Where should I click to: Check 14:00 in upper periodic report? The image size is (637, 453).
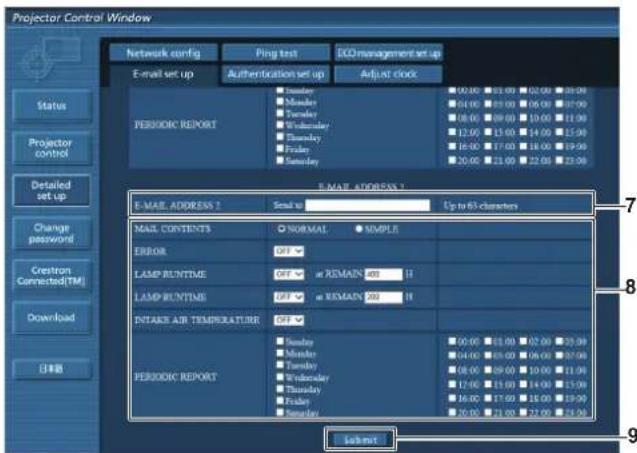pyautogui.click(x=524, y=132)
